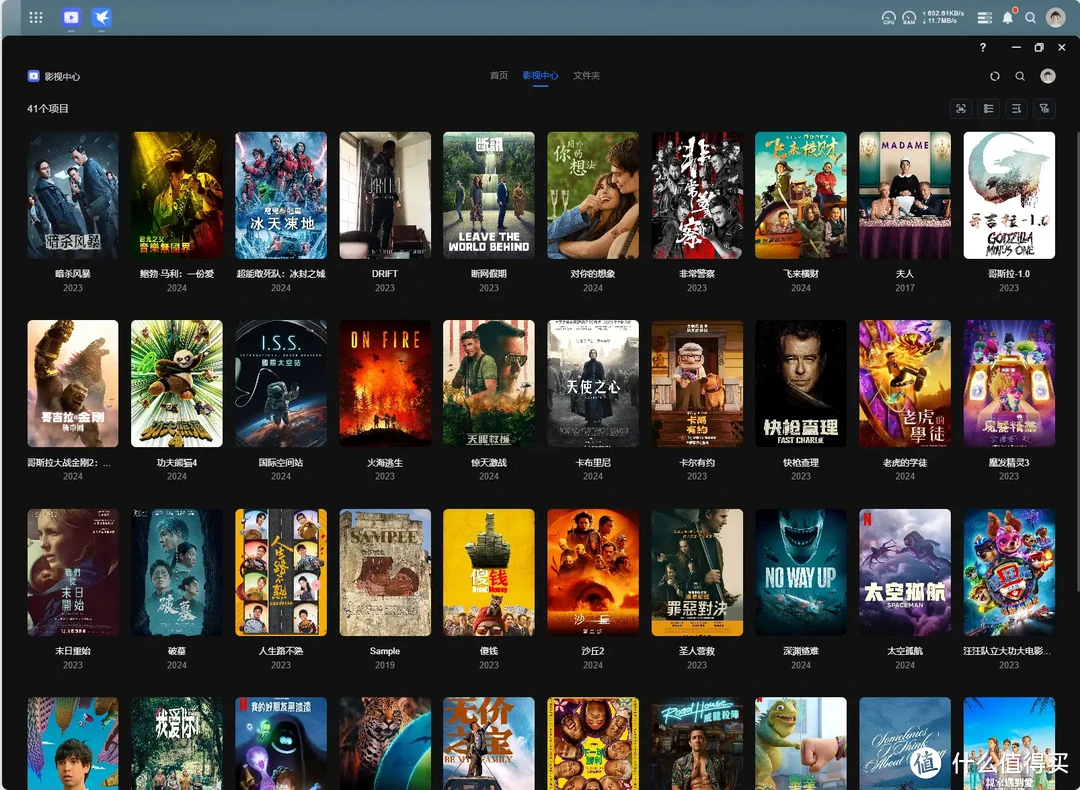This screenshot has width=1080, height=790.
Task: Click the system search icon in top bar
Action: [1030, 18]
